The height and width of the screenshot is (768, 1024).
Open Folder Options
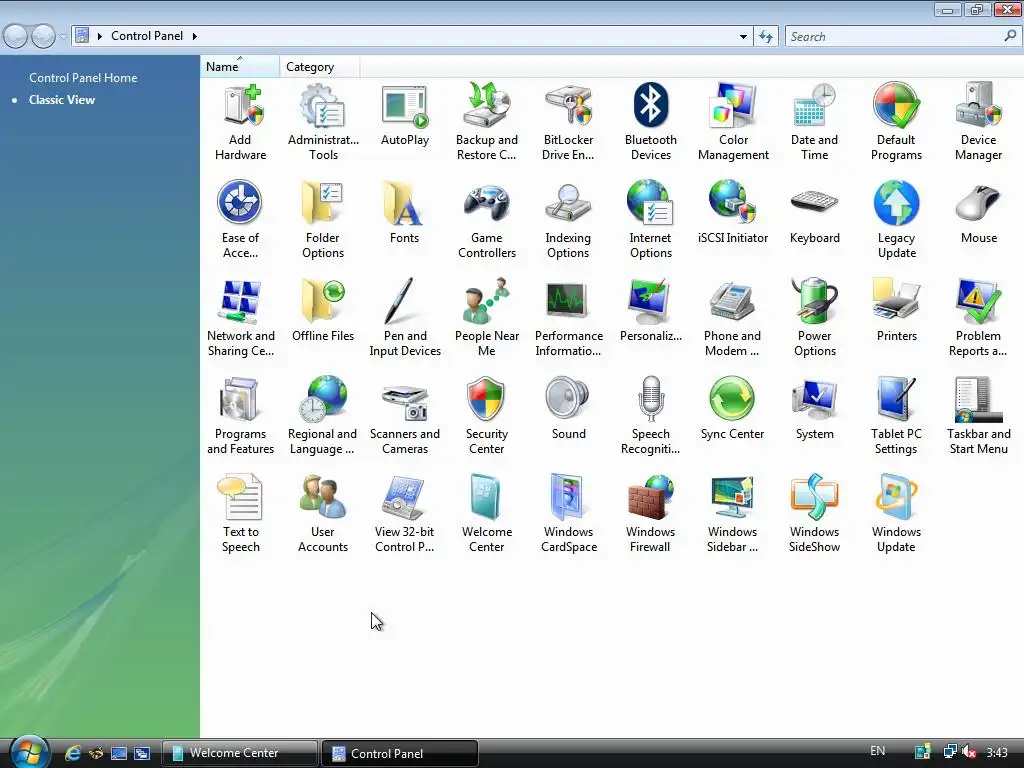pos(323,220)
